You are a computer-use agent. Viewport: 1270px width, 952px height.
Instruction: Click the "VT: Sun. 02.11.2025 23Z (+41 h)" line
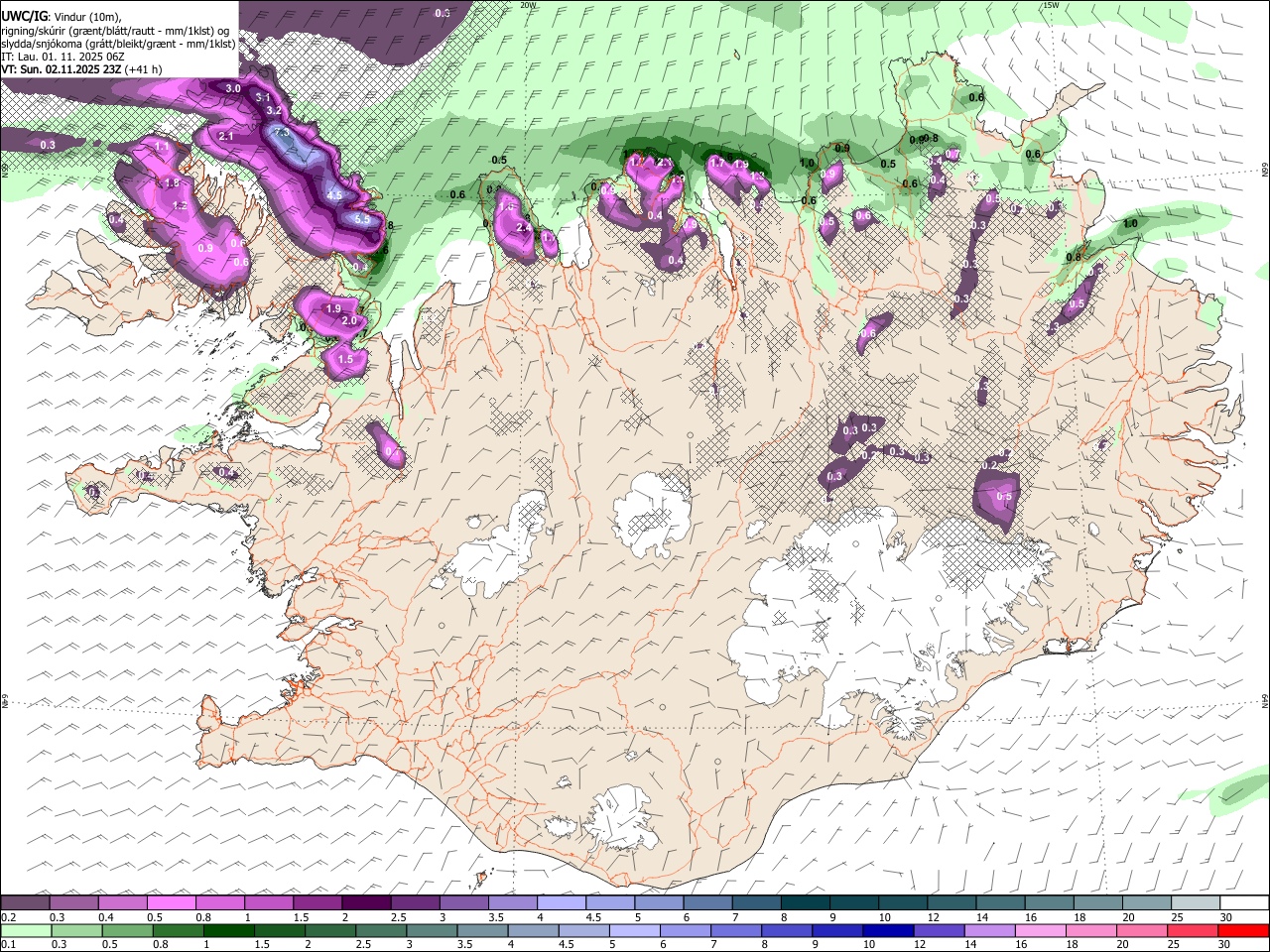point(81,69)
